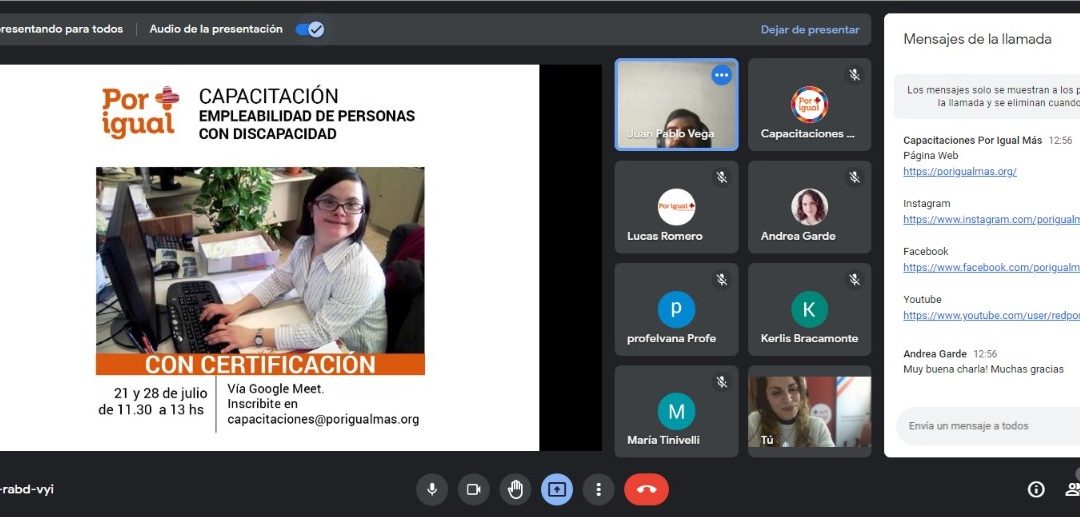Click the CON CERTIFICACIÓN banner on slide
Viewport: 1080px width, 517px height.
(x=260, y=364)
